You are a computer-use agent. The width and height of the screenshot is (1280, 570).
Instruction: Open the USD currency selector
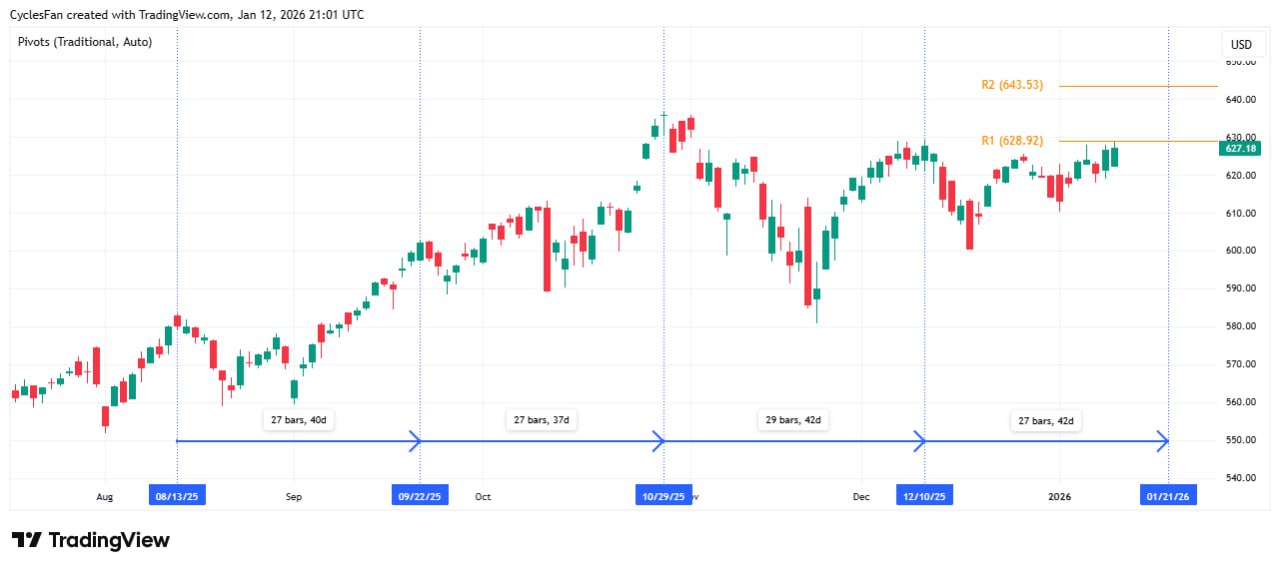click(1241, 44)
